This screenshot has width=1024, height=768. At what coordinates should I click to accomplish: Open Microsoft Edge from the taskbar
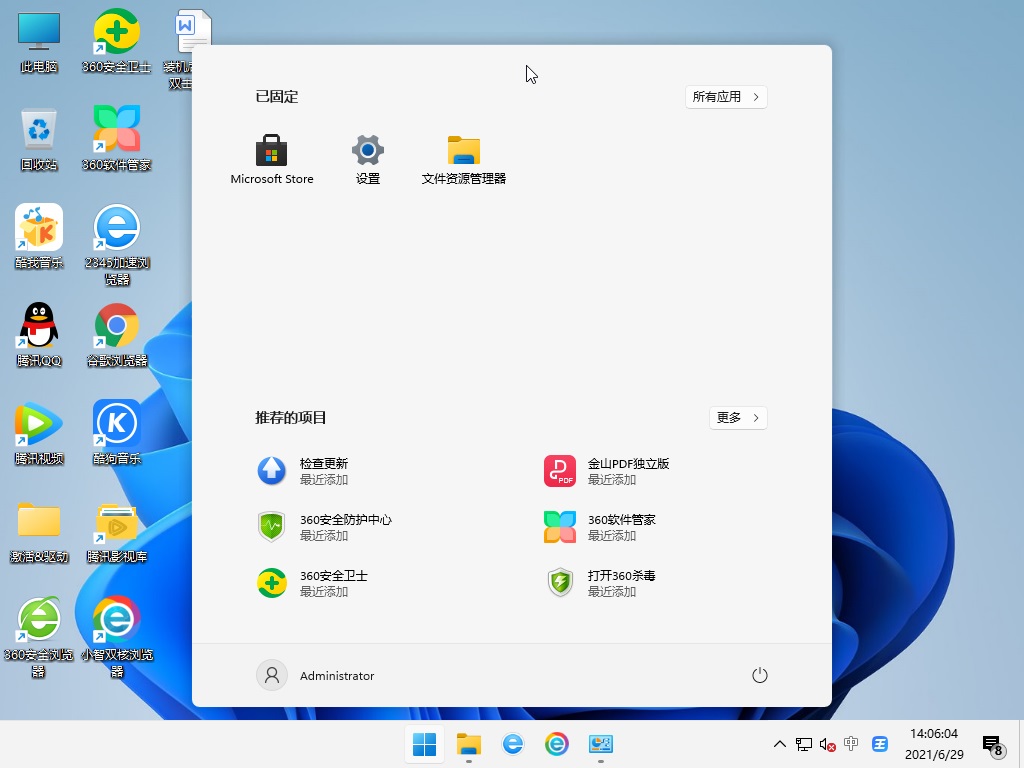(x=513, y=744)
